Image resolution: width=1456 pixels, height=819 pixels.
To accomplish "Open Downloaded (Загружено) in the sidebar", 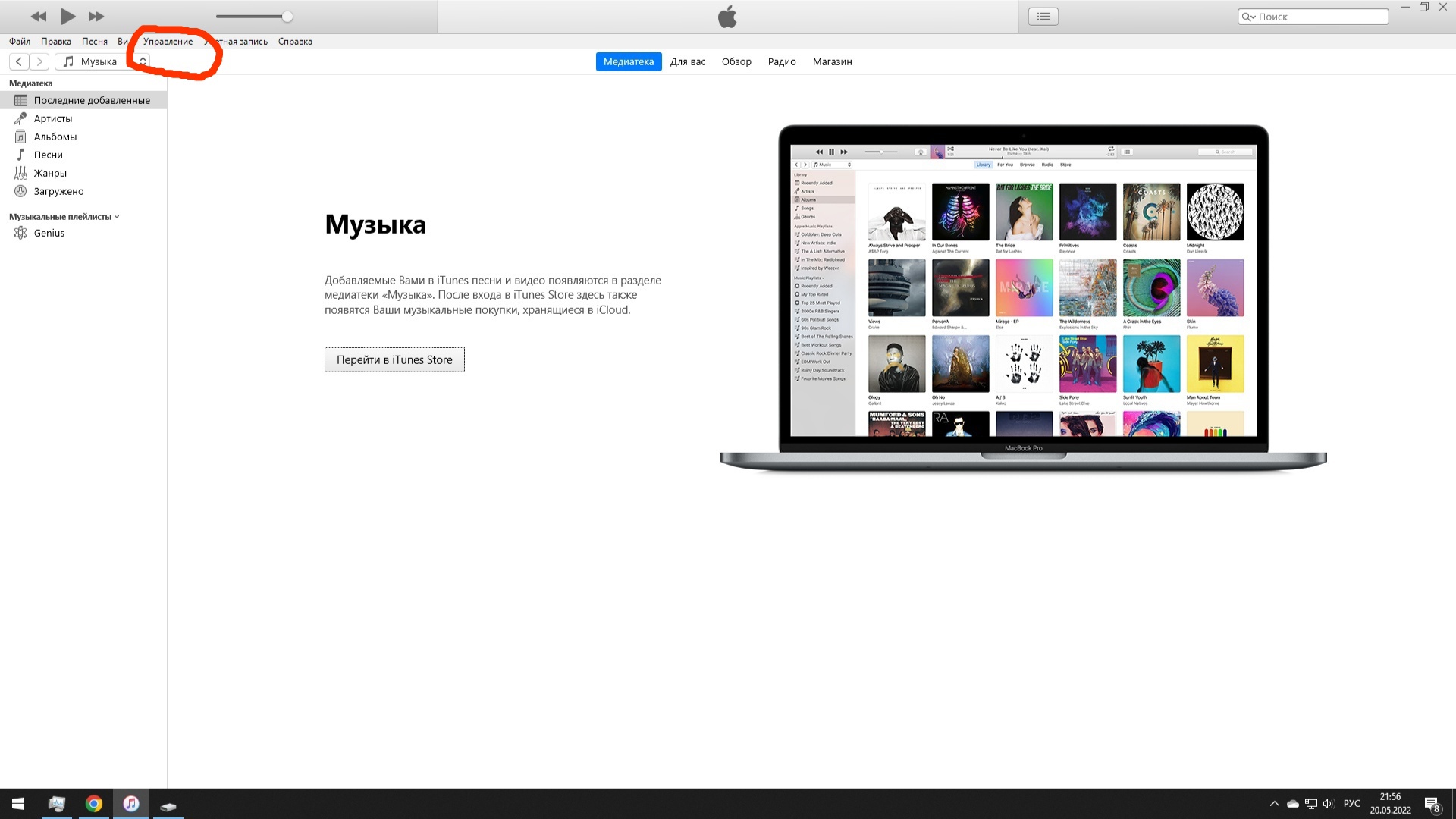I will pyautogui.click(x=58, y=191).
